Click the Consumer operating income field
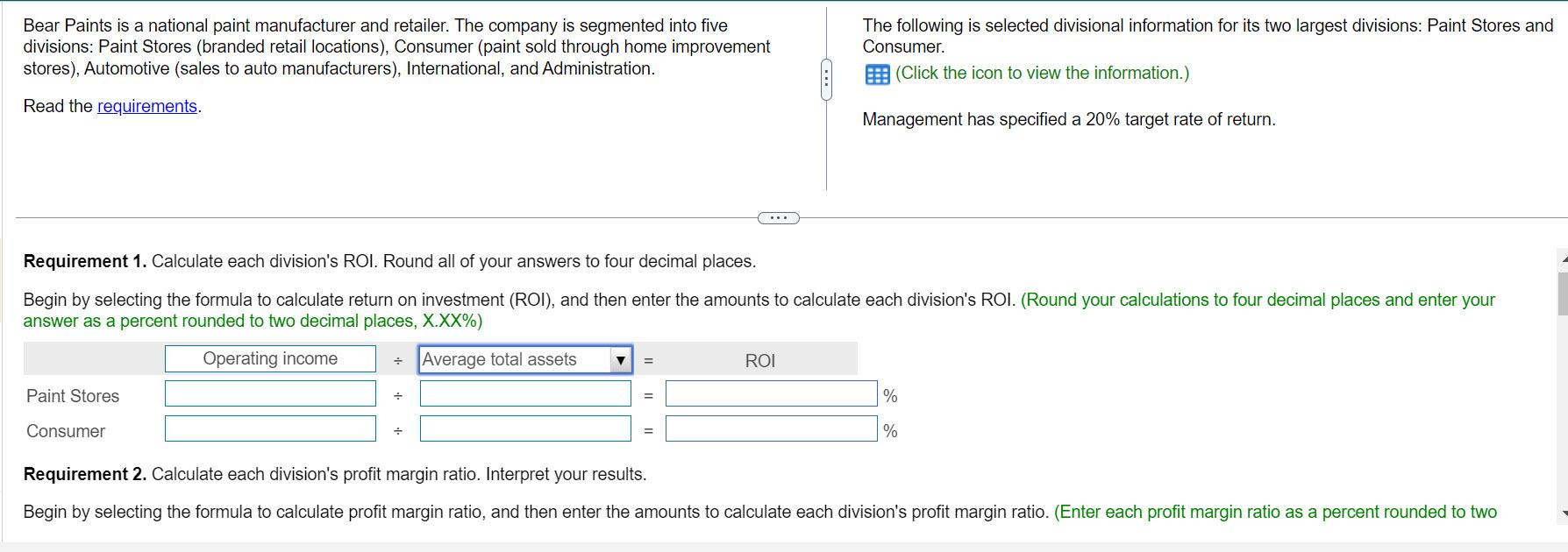1568x552 pixels. point(270,428)
